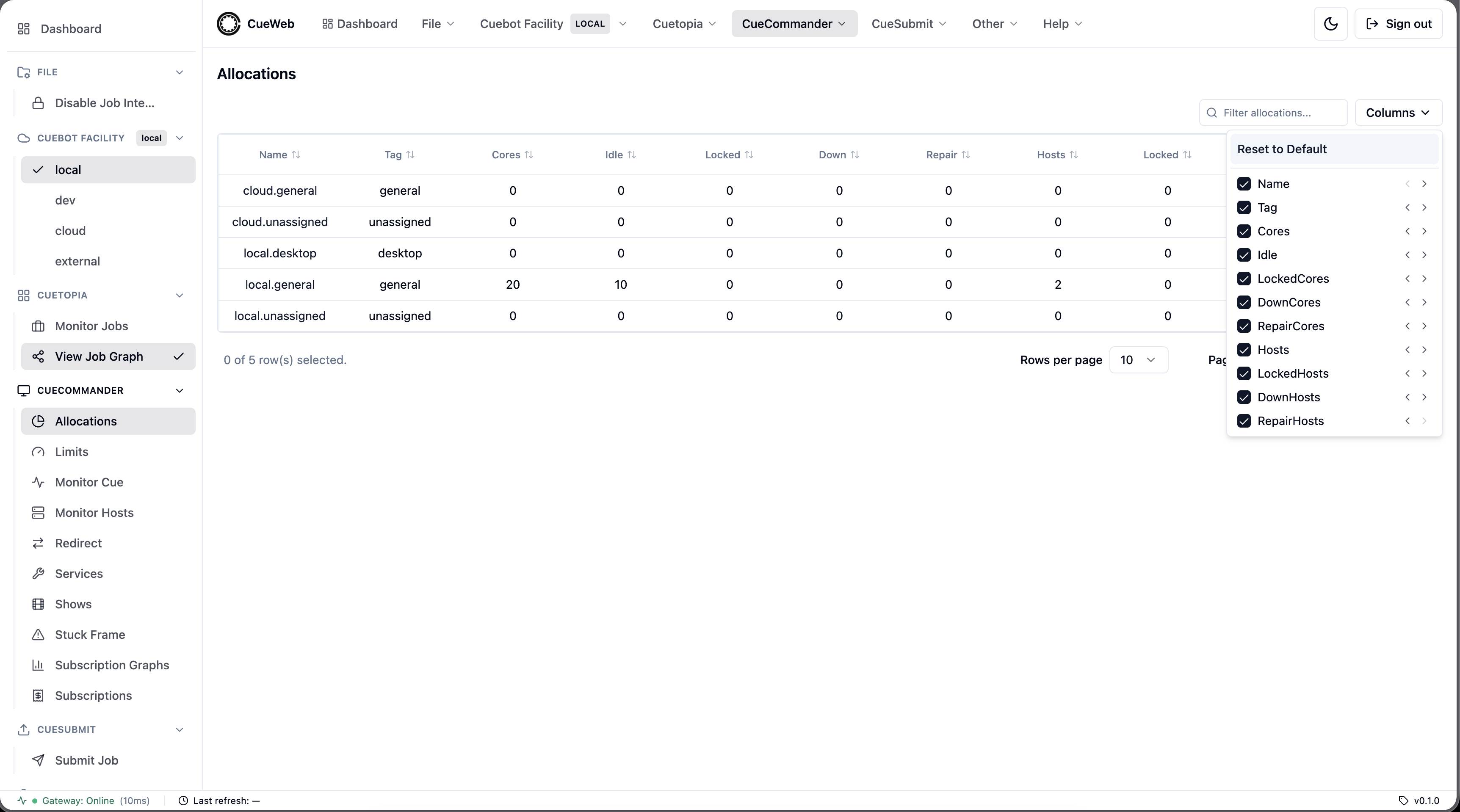Click the Stuck Frame warning icon
The height and width of the screenshot is (812, 1460).
38,635
